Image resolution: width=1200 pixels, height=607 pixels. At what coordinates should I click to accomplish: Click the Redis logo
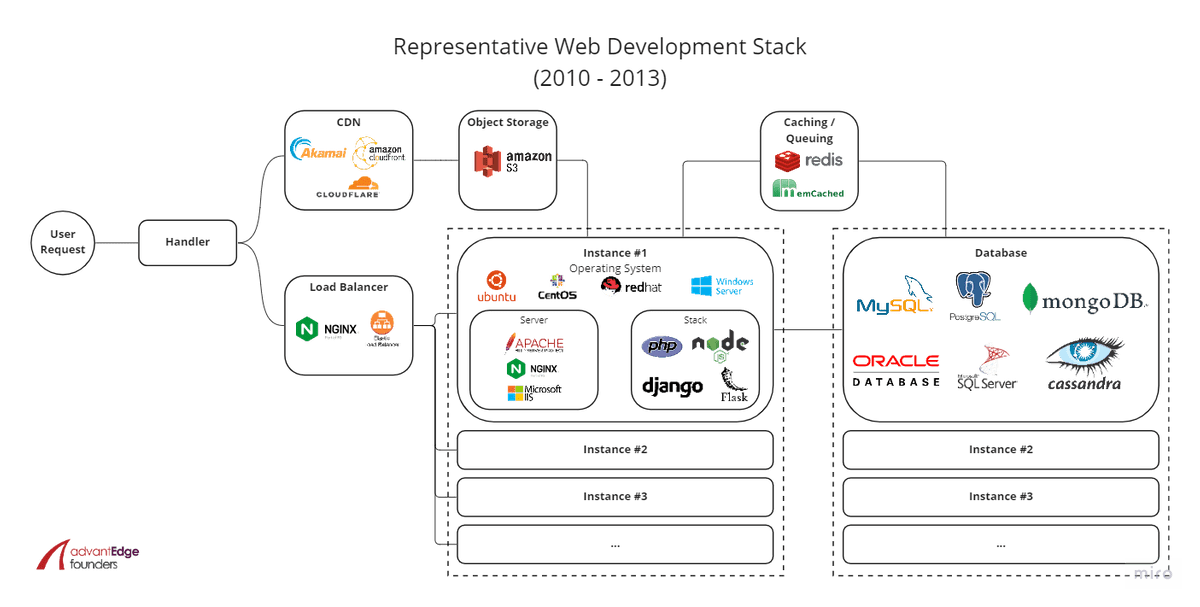pos(809,160)
